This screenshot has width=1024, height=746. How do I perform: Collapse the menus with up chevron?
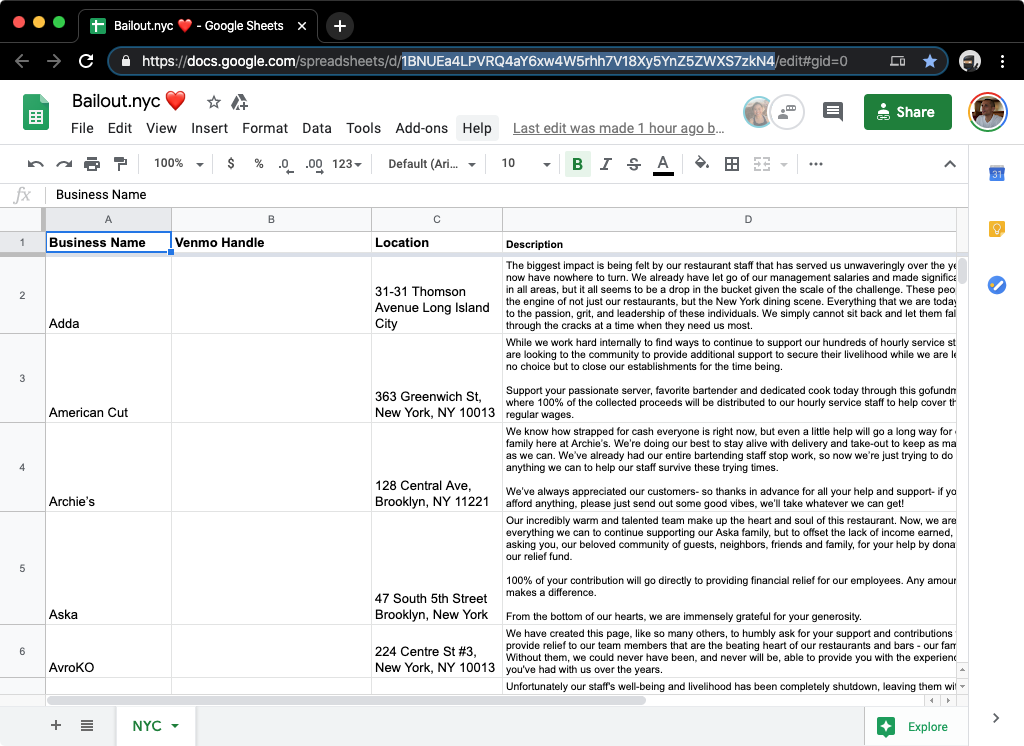click(x=950, y=164)
